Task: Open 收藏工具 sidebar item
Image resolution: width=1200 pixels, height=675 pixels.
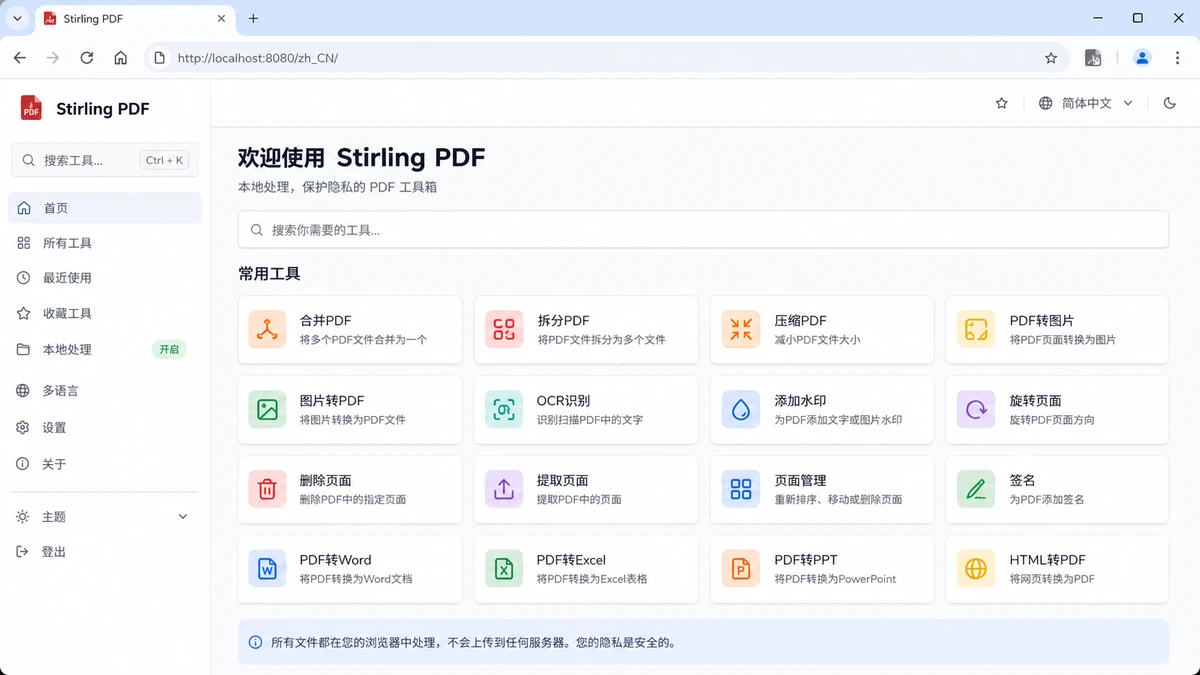Action: 105,314
